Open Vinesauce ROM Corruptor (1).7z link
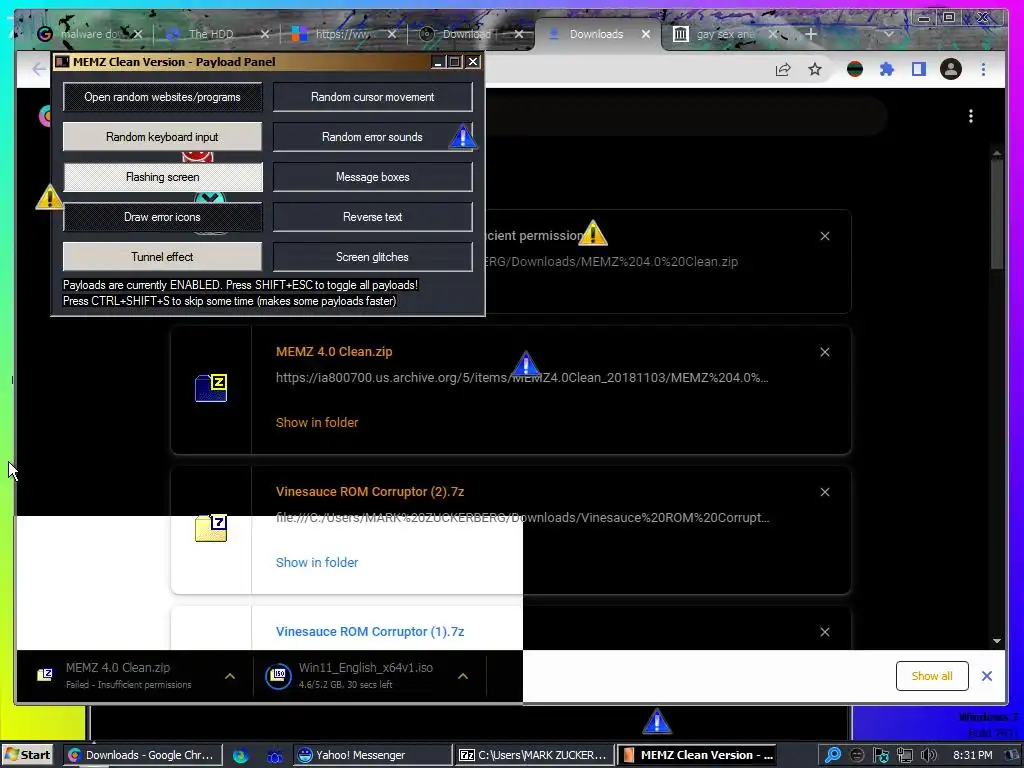The image size is (1024, 768). point(370,632)
